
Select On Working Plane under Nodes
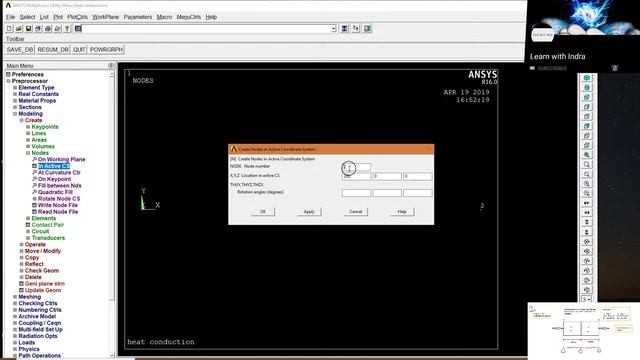point(62,159)
